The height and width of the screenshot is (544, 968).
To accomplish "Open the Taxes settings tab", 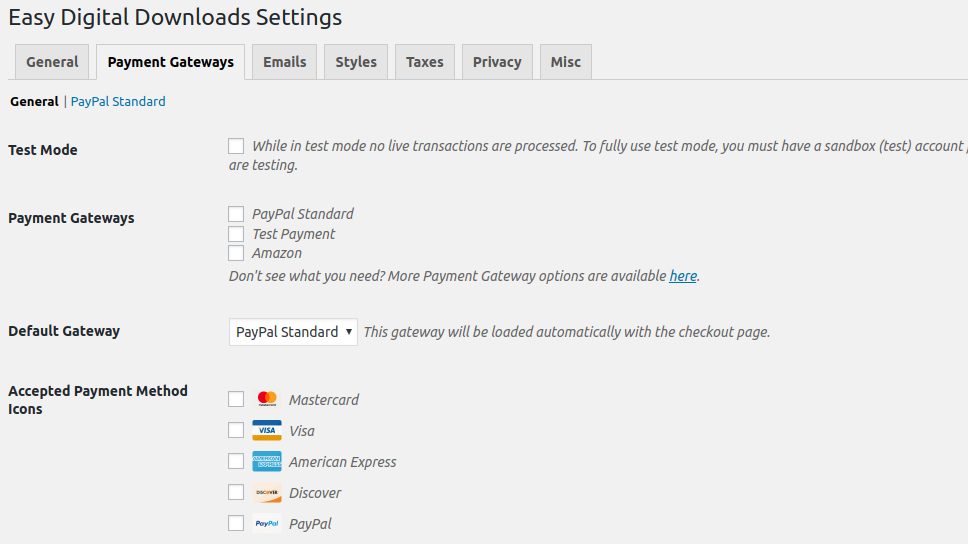I will (425, 62).
